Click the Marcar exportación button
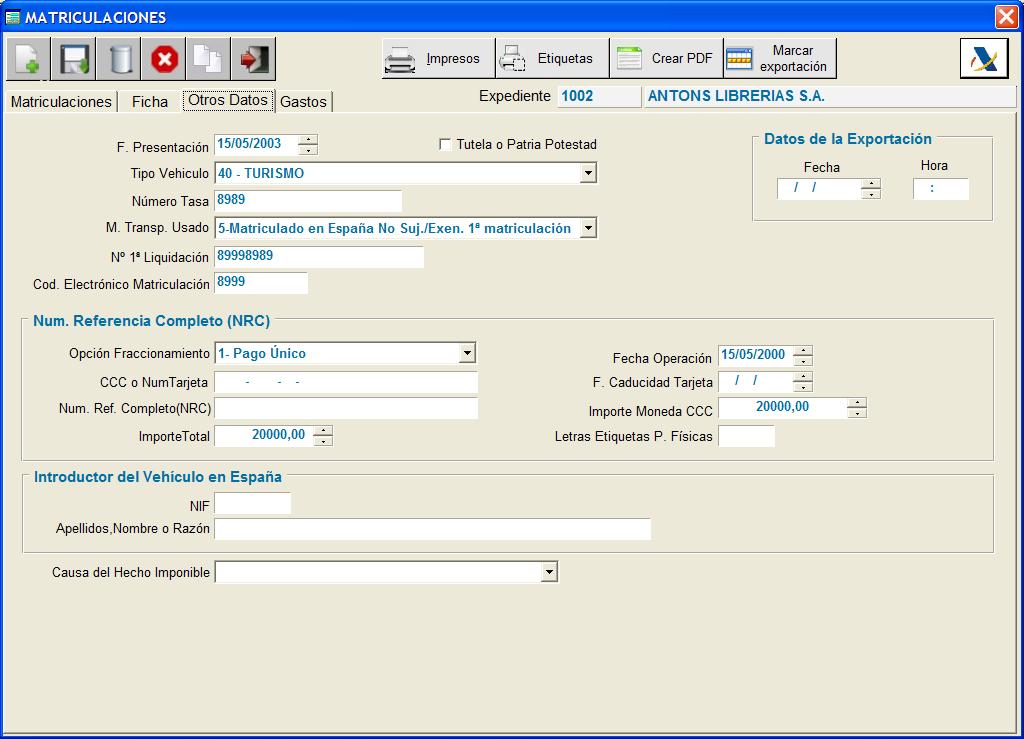1024x739 pixels. pos(780,59)
